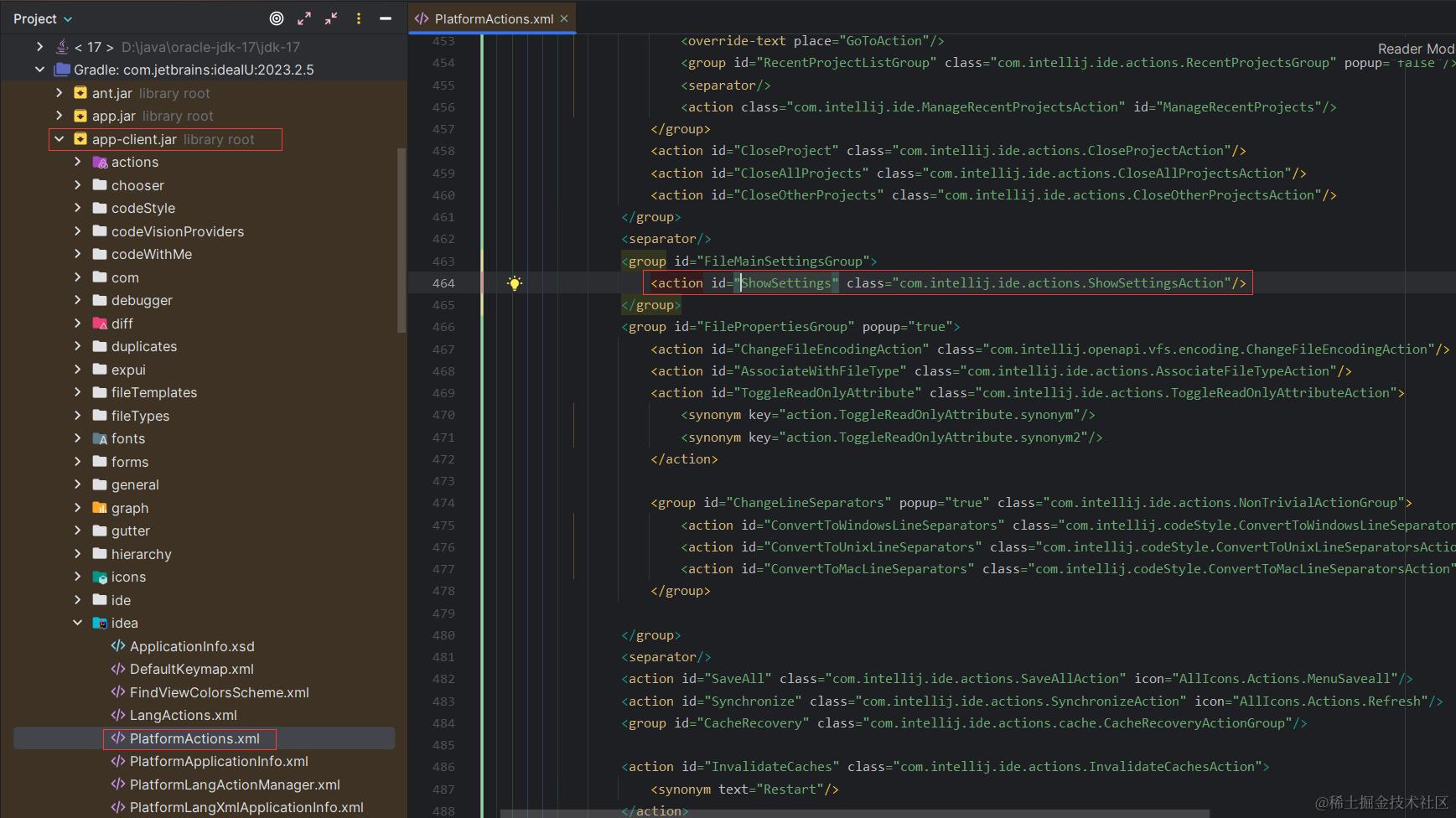Click the fonts folder icon
This screenshot has width=1456, height=818.
coord(100,438)
